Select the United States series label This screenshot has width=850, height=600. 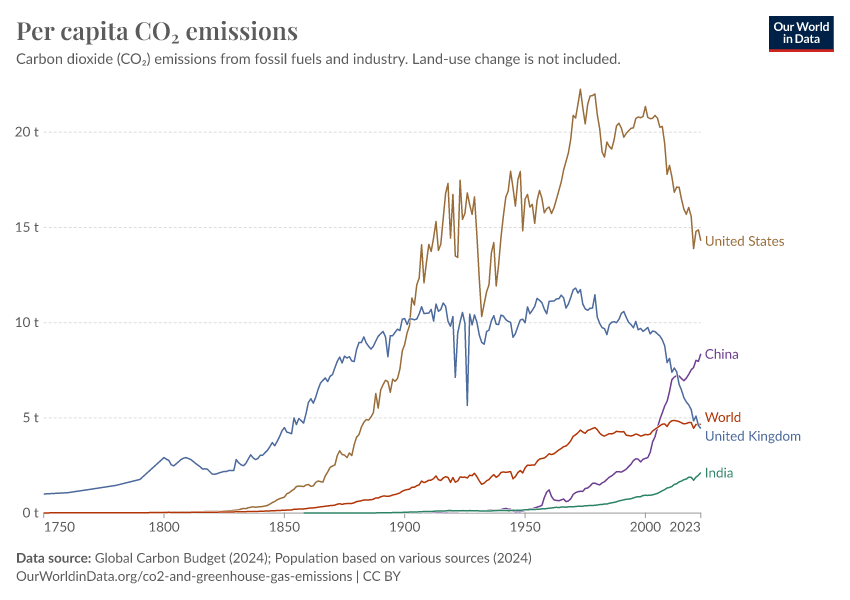pyautogui.click(x=744, y=241)
